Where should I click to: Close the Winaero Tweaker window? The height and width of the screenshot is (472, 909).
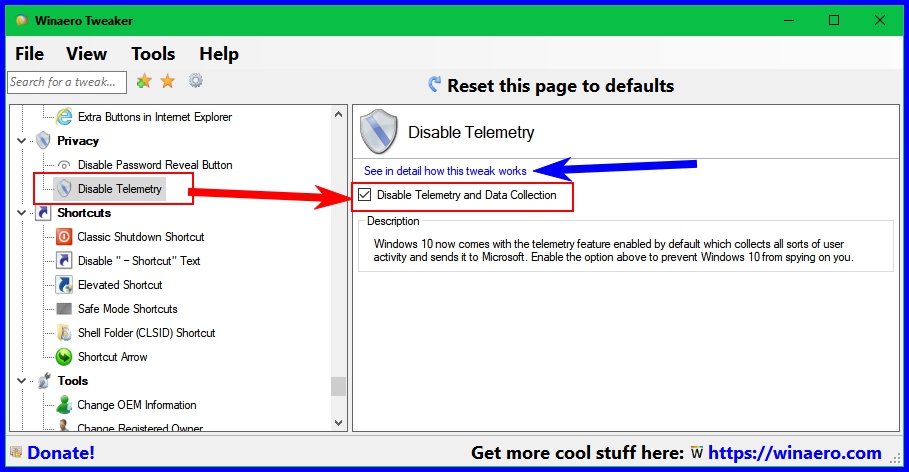(x=879, y=20)
